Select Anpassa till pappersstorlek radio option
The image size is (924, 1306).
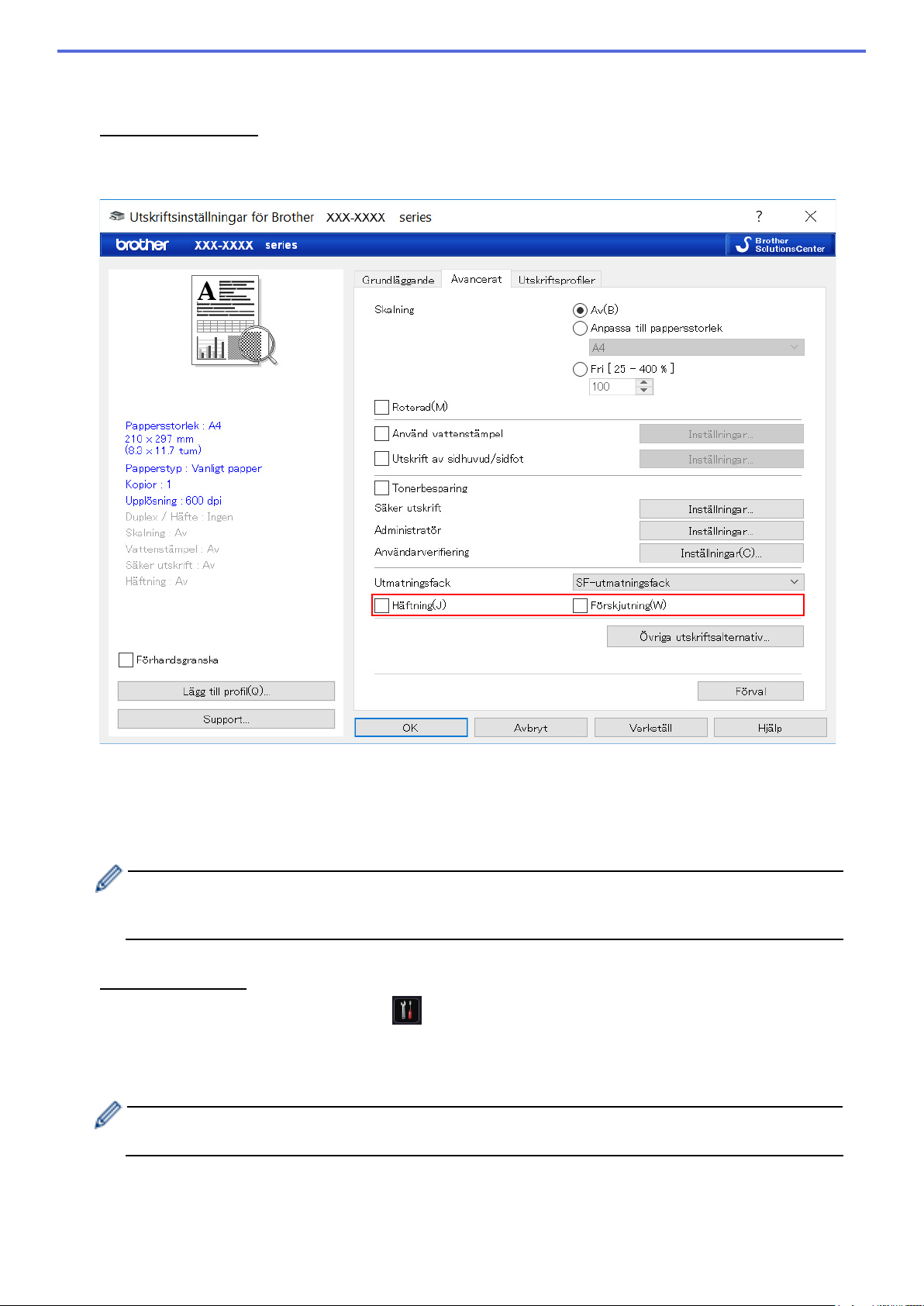click(580, 329)
